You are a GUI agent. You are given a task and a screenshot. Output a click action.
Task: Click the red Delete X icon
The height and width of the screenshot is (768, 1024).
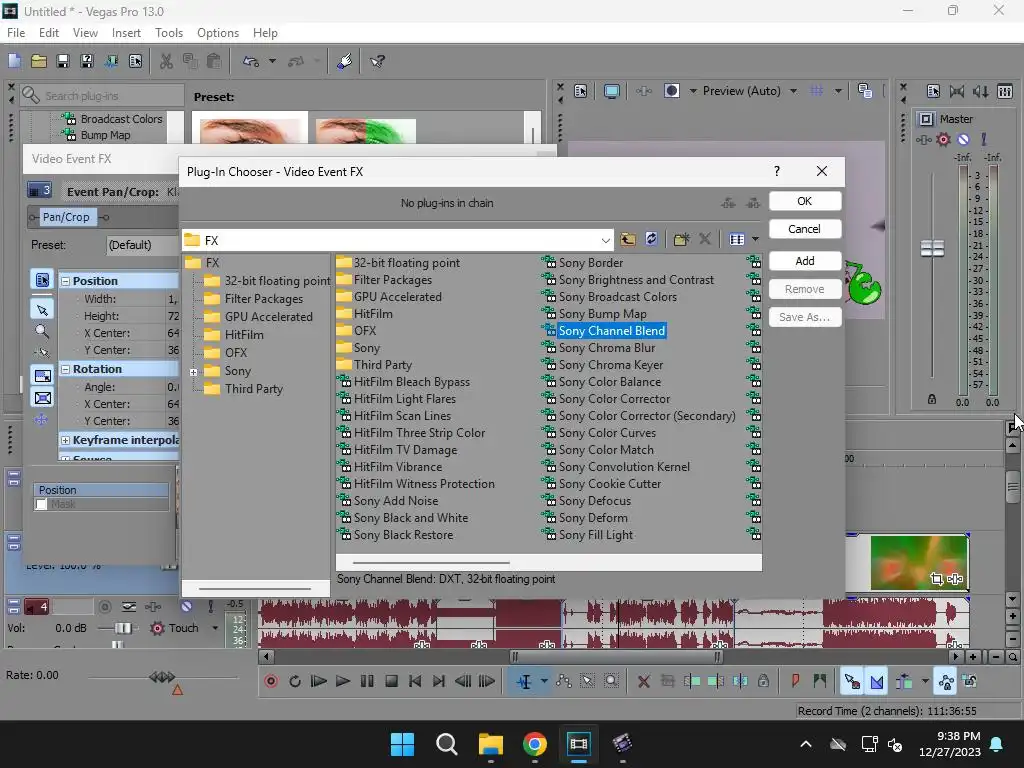point(643,682)
